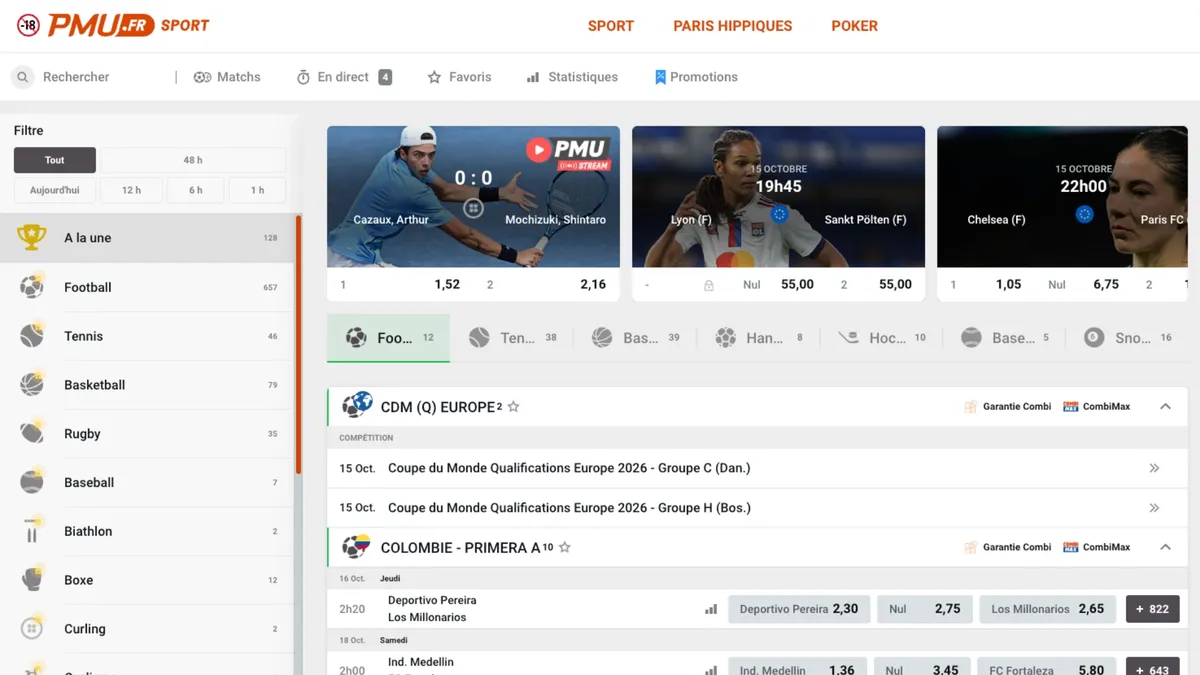This screenshot has height=675, width=1200.
Task: Click the PMU.fr Sport logo
Action: pos(129,25)
